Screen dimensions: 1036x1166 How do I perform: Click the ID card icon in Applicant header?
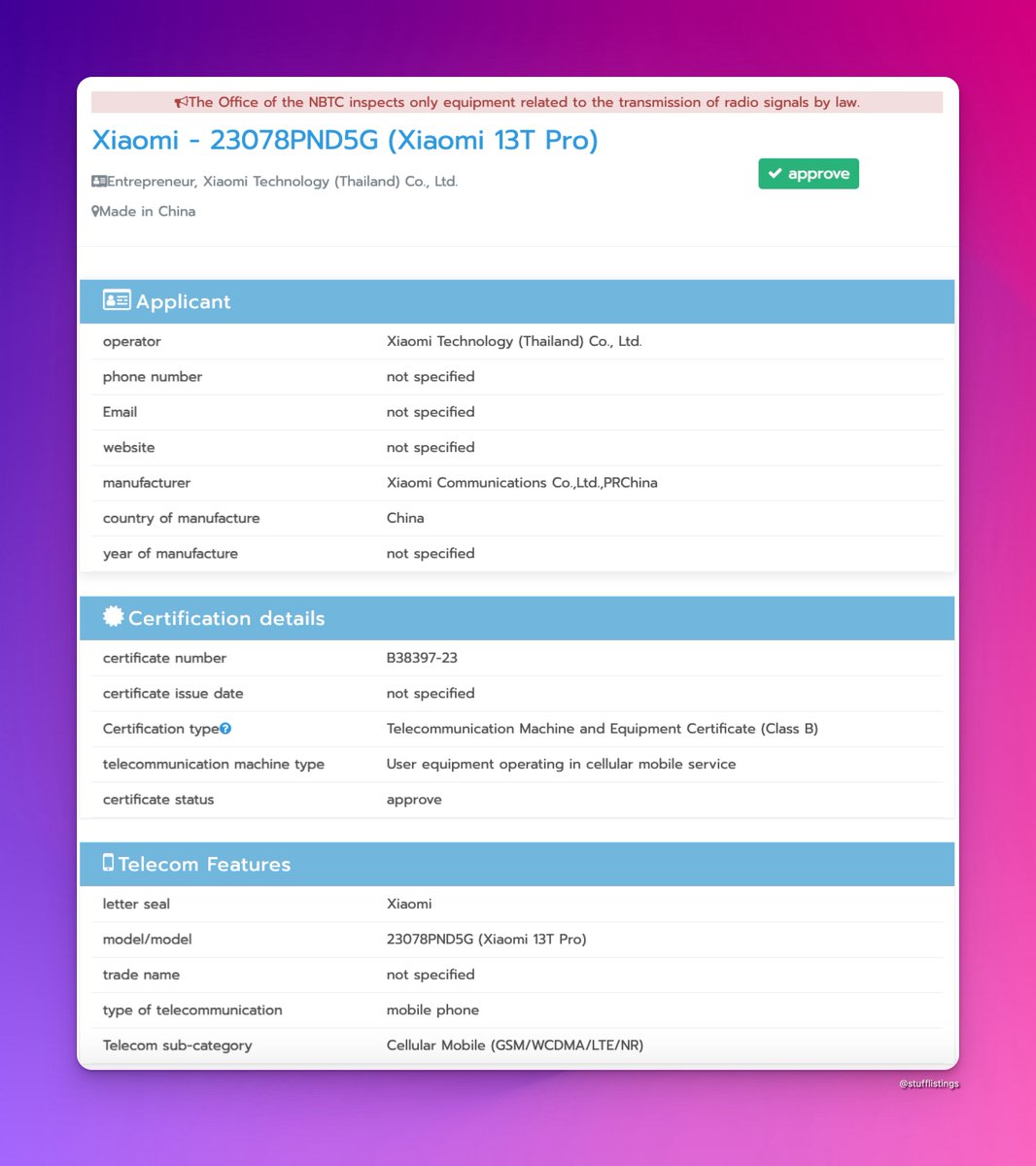click(116, 300)
